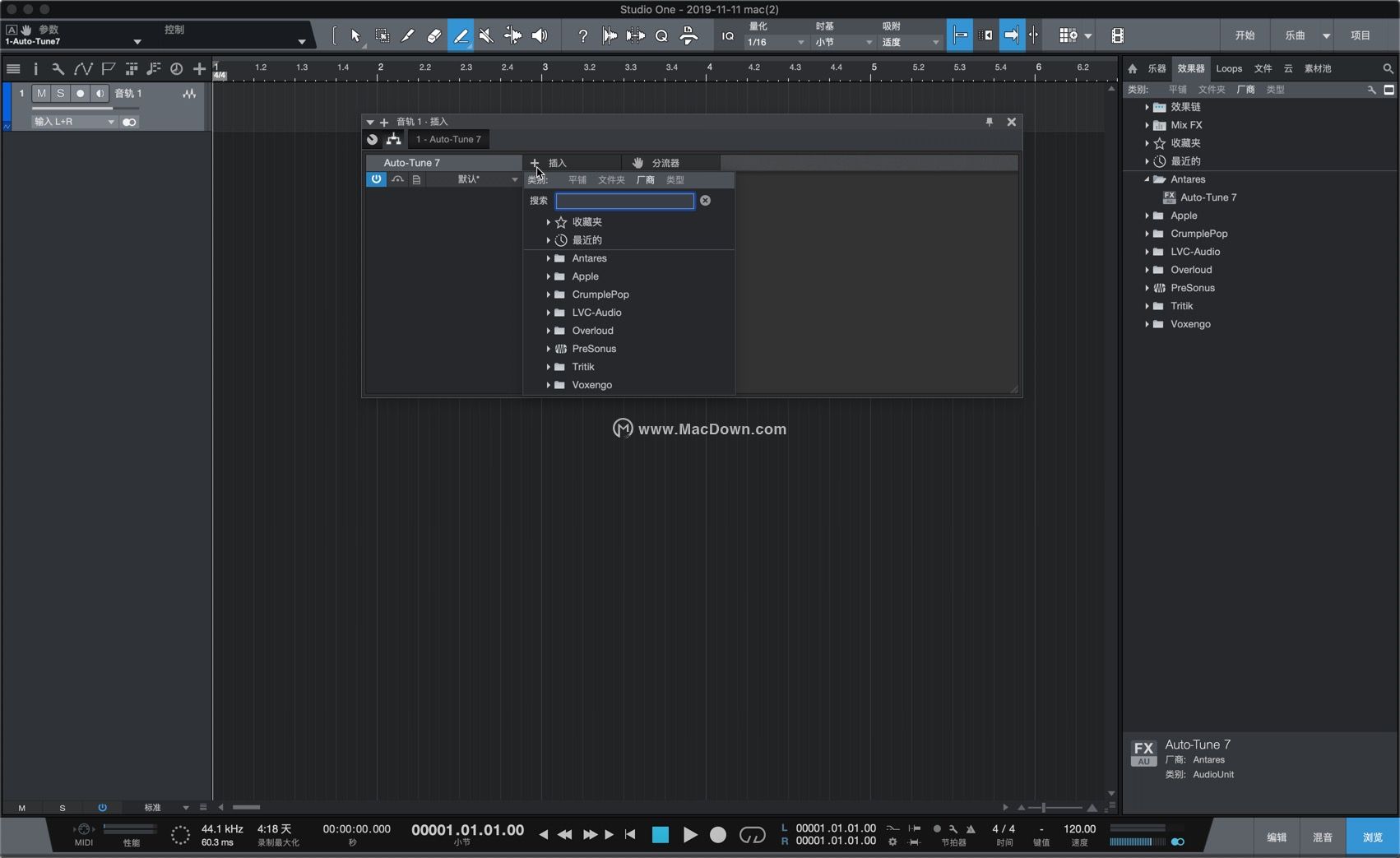Toggle loop button in transport

(x=752, y=834)
